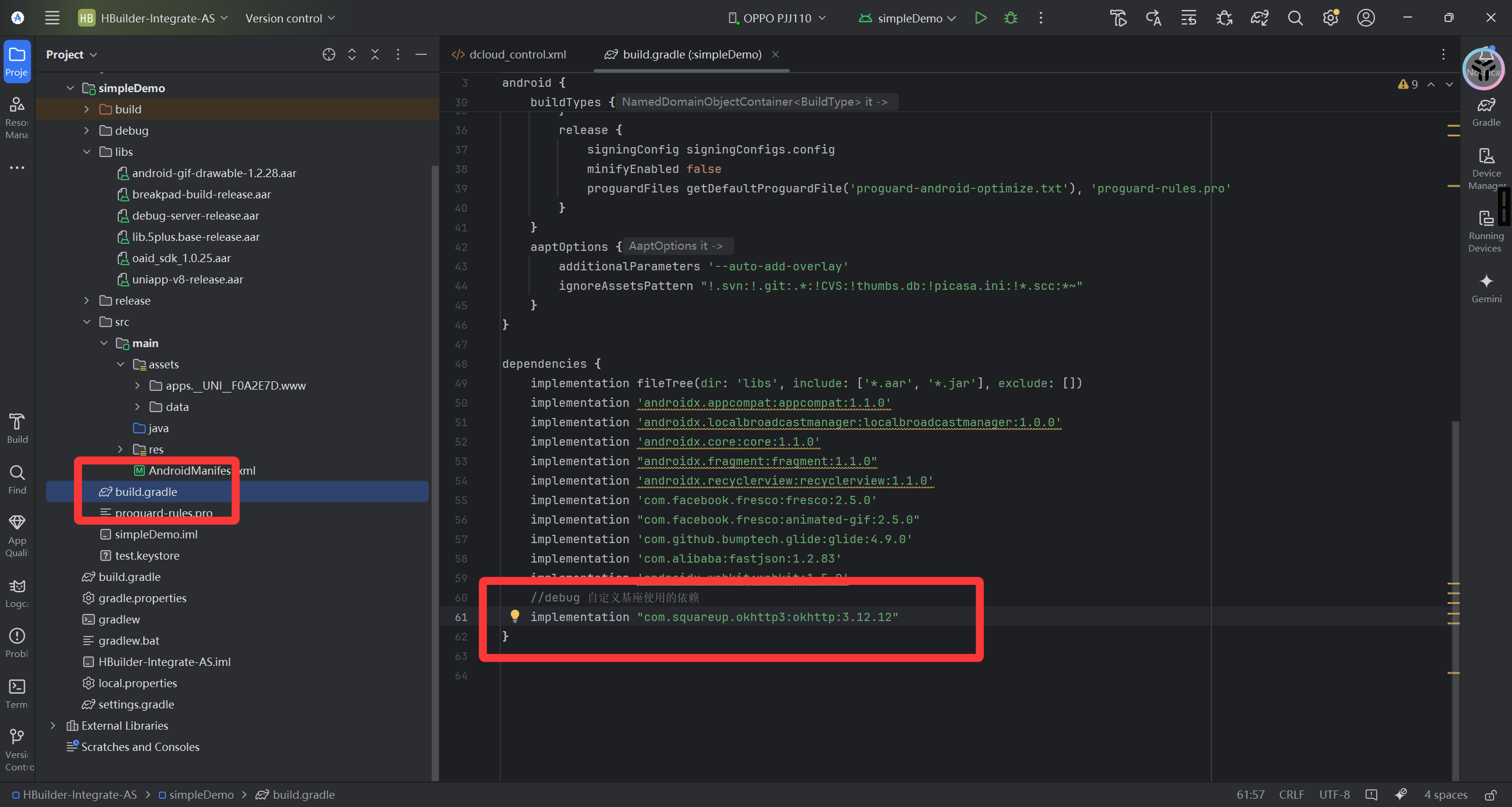Hide the Project panel
The height and width of the screenshot is (807, 1512).
point(421,54)
